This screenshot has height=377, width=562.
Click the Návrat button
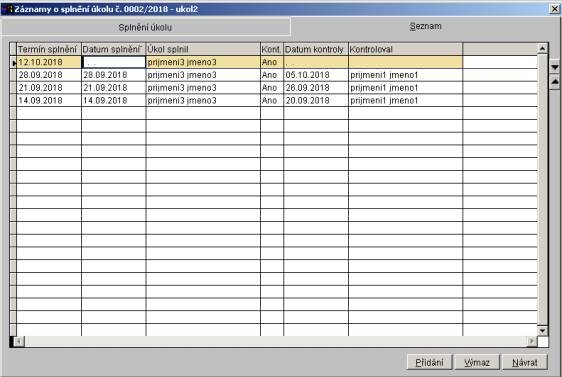pyautogui.click(x=524, y=362)
